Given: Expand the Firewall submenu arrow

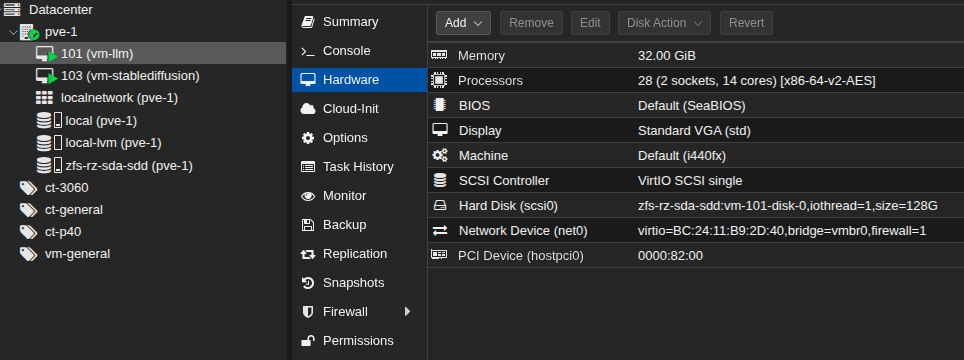Looking at the screenshot, I should (407, 311).
